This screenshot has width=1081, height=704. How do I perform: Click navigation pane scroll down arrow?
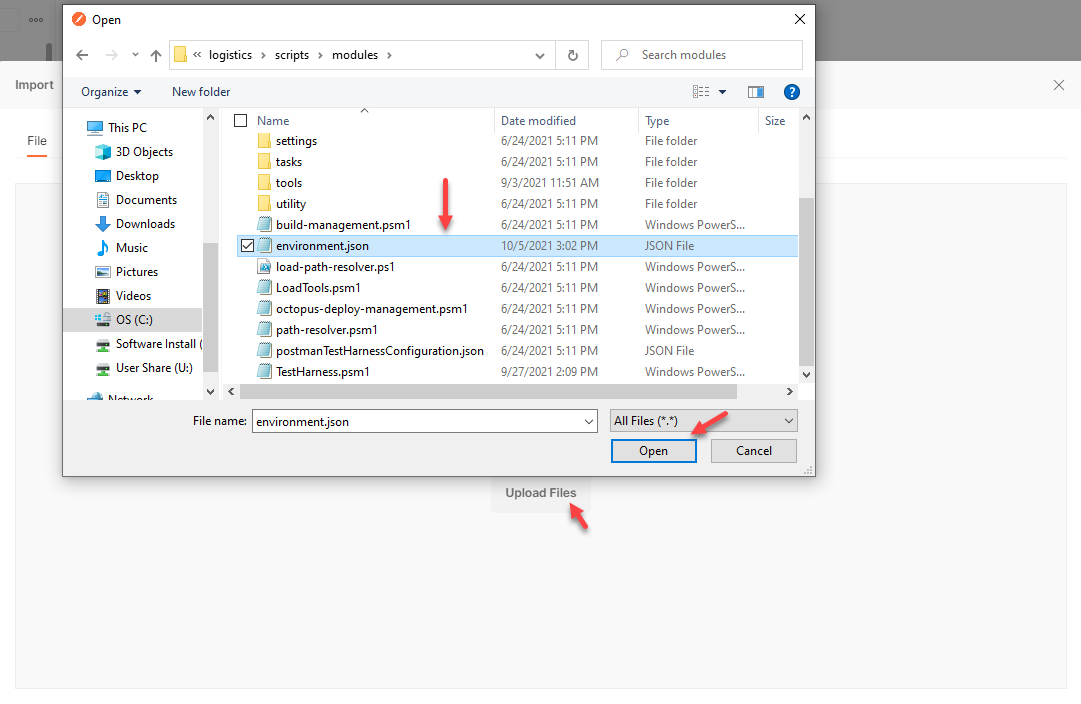point(210,392)
